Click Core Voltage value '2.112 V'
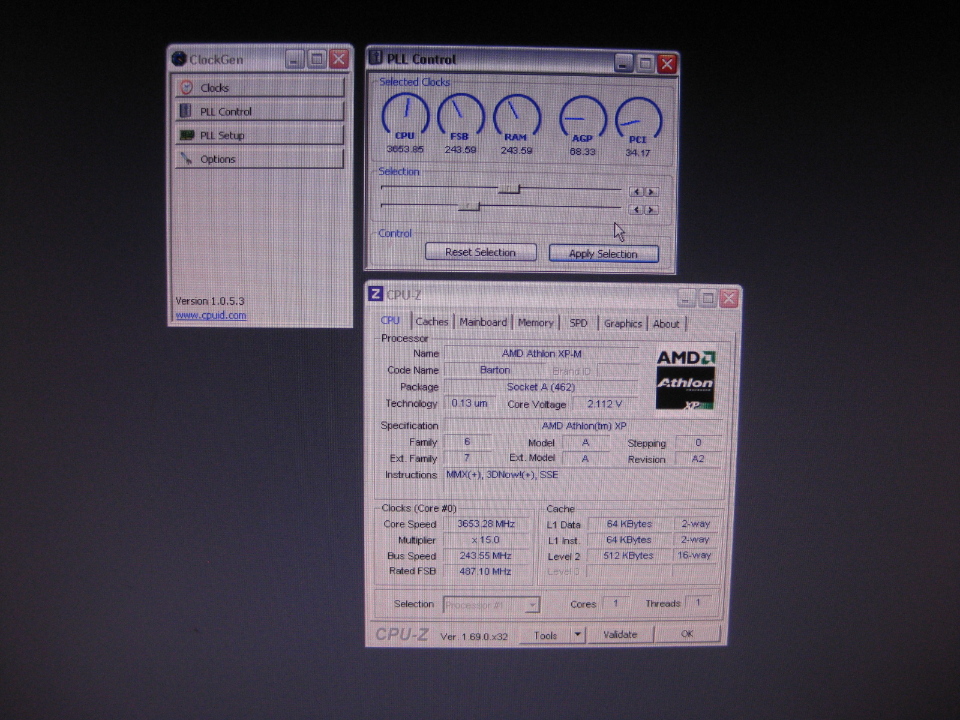Screen dimensions: 960x720 (x=605, y=404)
